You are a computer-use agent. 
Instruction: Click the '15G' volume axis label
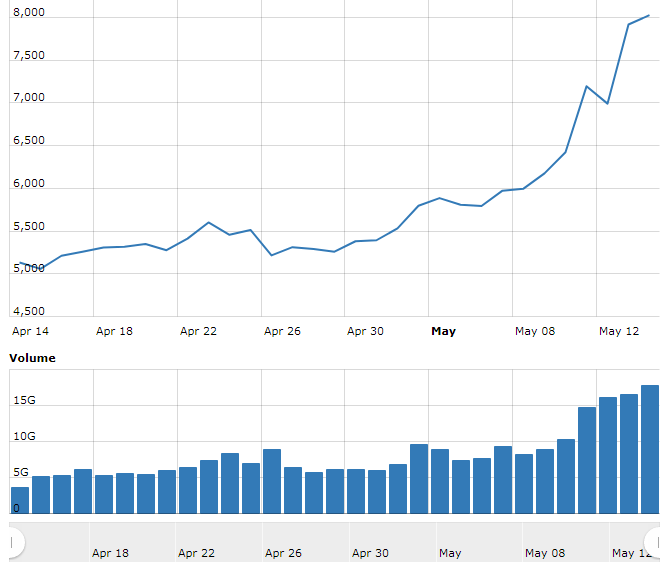click(23, 401)
